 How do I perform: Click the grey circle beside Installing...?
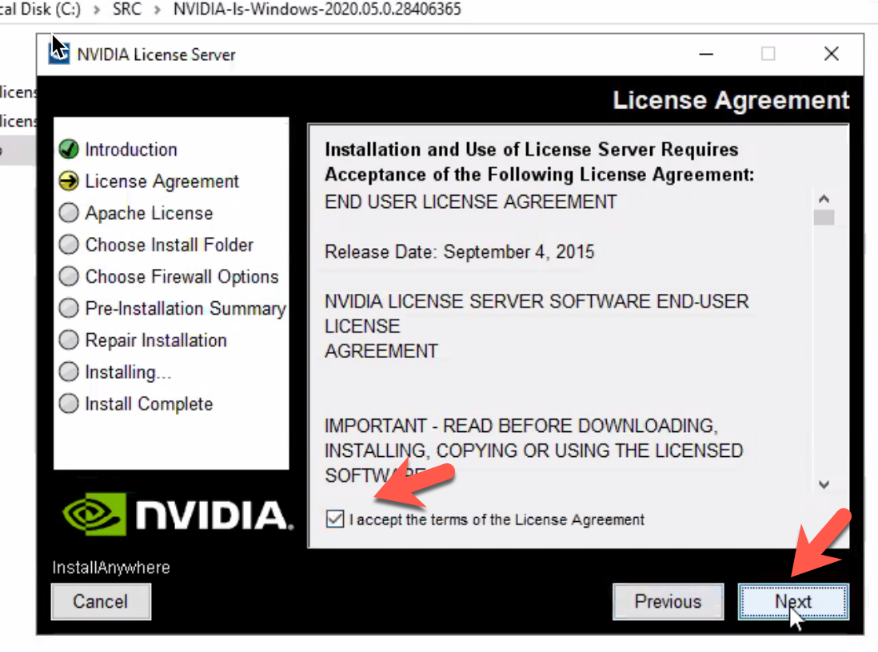click(69, 372)
